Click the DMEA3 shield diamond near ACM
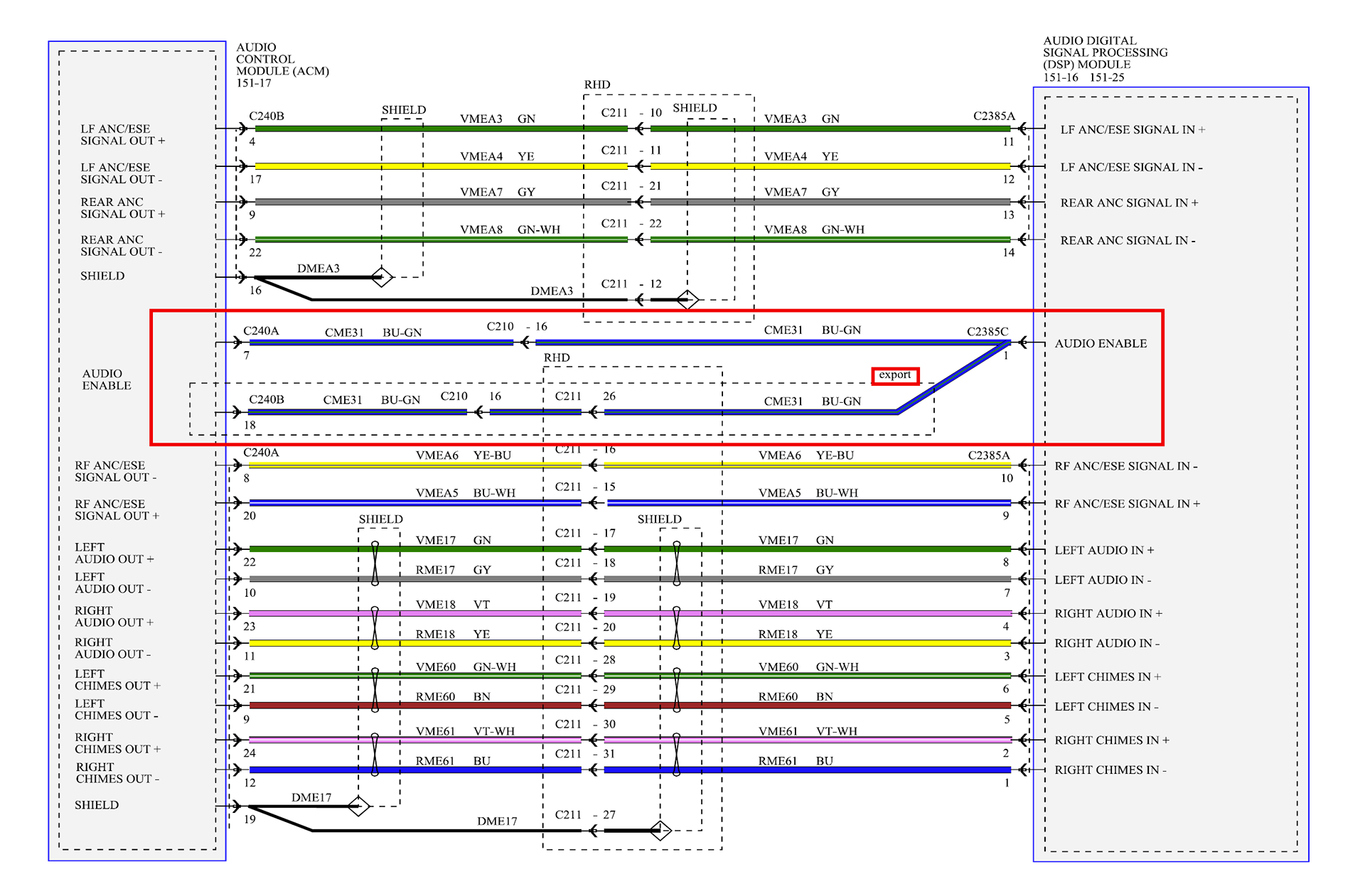Screen dimensions: 1365x896 382,277
